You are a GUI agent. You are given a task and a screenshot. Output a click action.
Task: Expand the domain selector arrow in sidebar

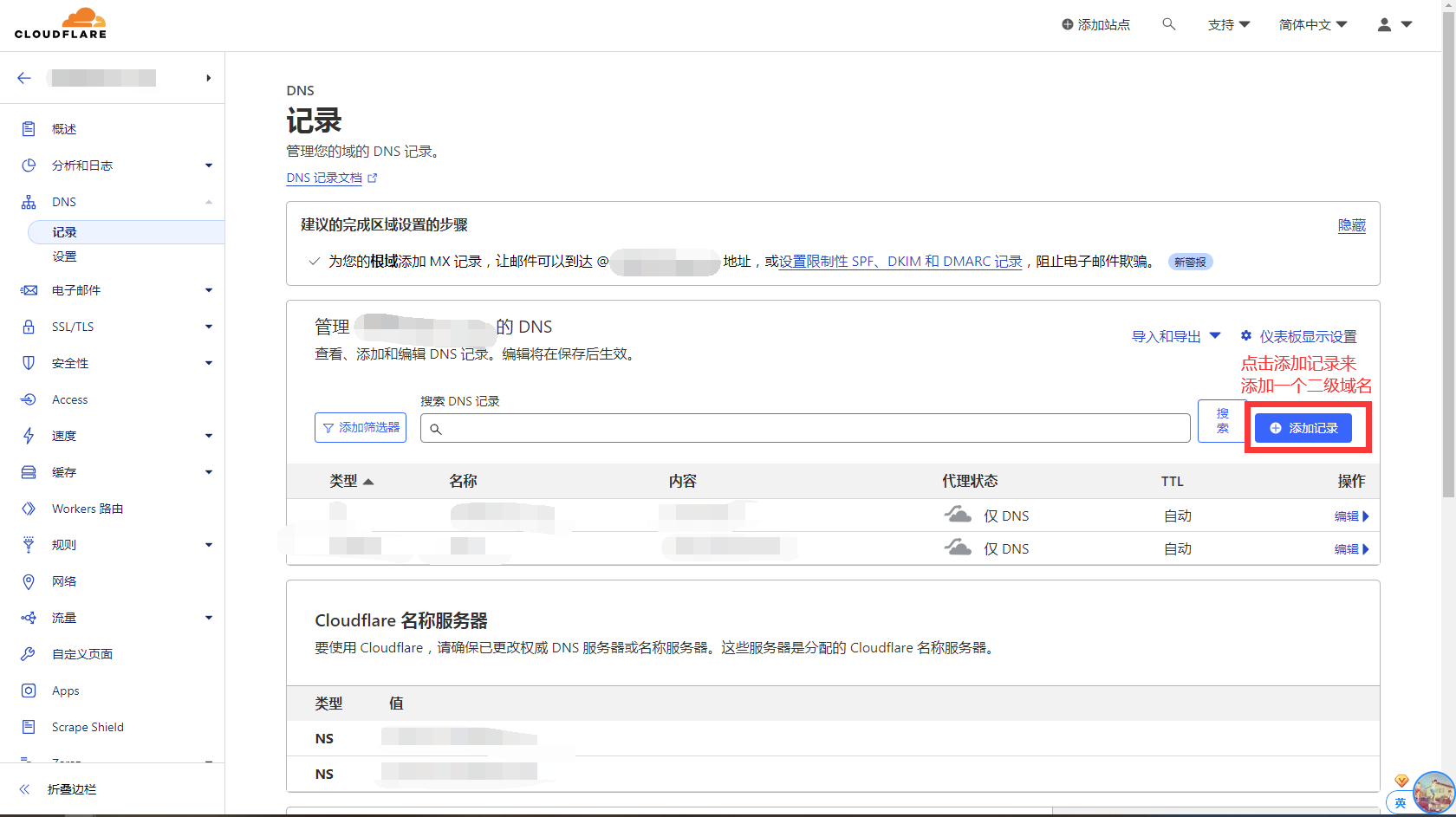(x=209, y=78)
